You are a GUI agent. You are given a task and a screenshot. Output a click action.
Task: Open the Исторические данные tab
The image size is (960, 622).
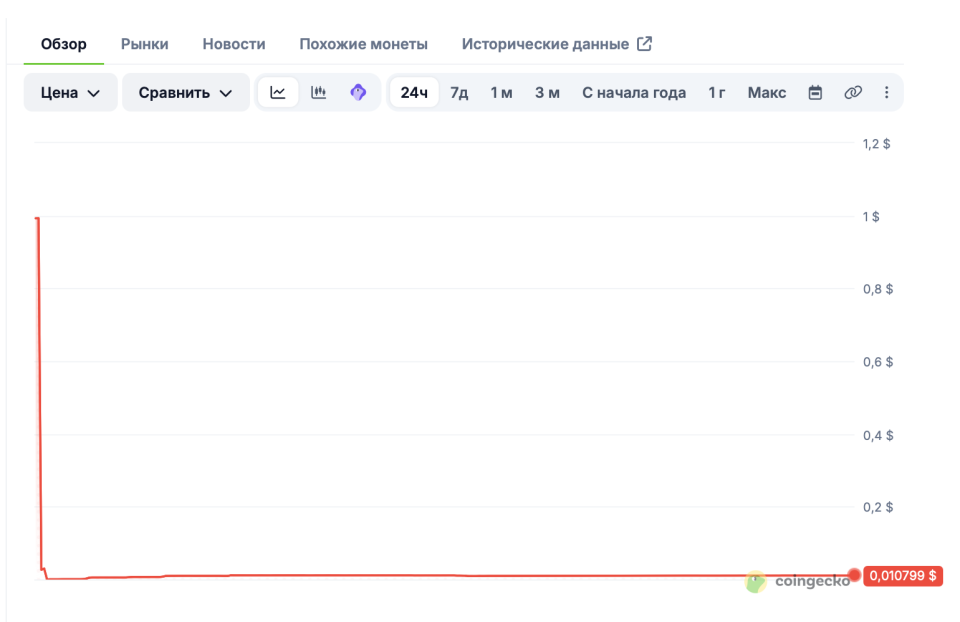tap(545, 44)
